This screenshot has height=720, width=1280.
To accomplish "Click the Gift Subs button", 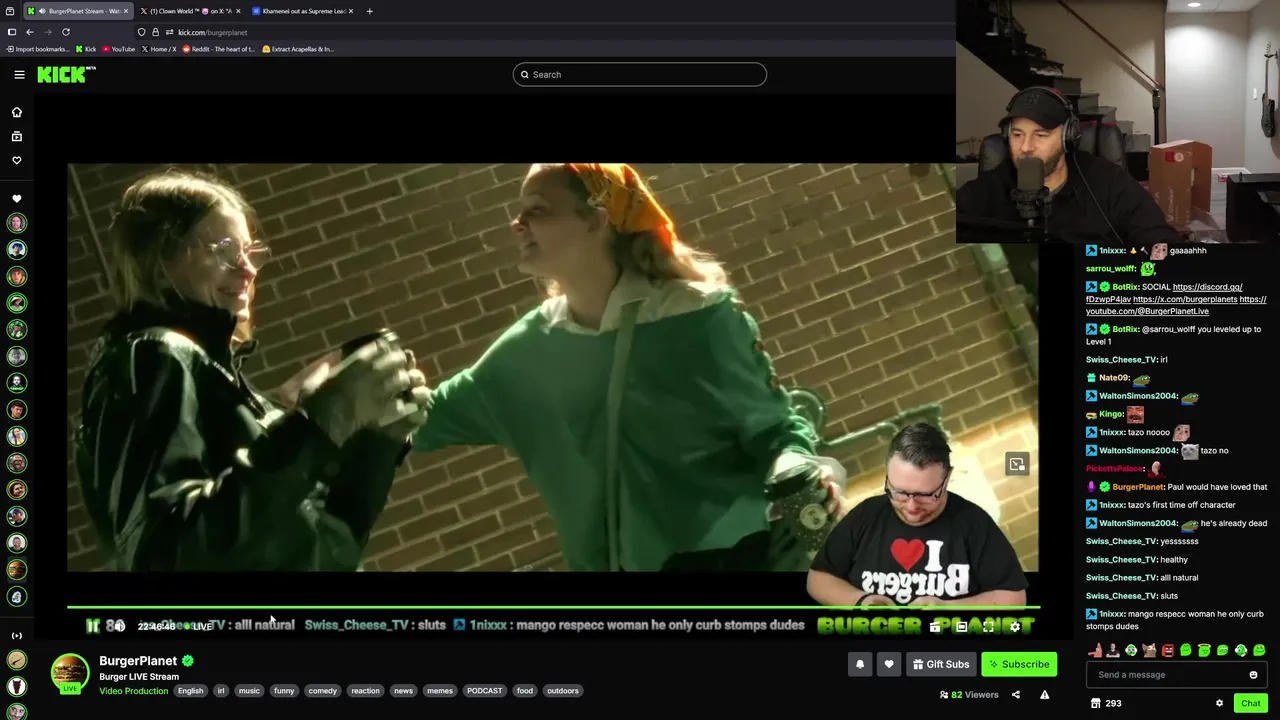I will pos(941,664).
